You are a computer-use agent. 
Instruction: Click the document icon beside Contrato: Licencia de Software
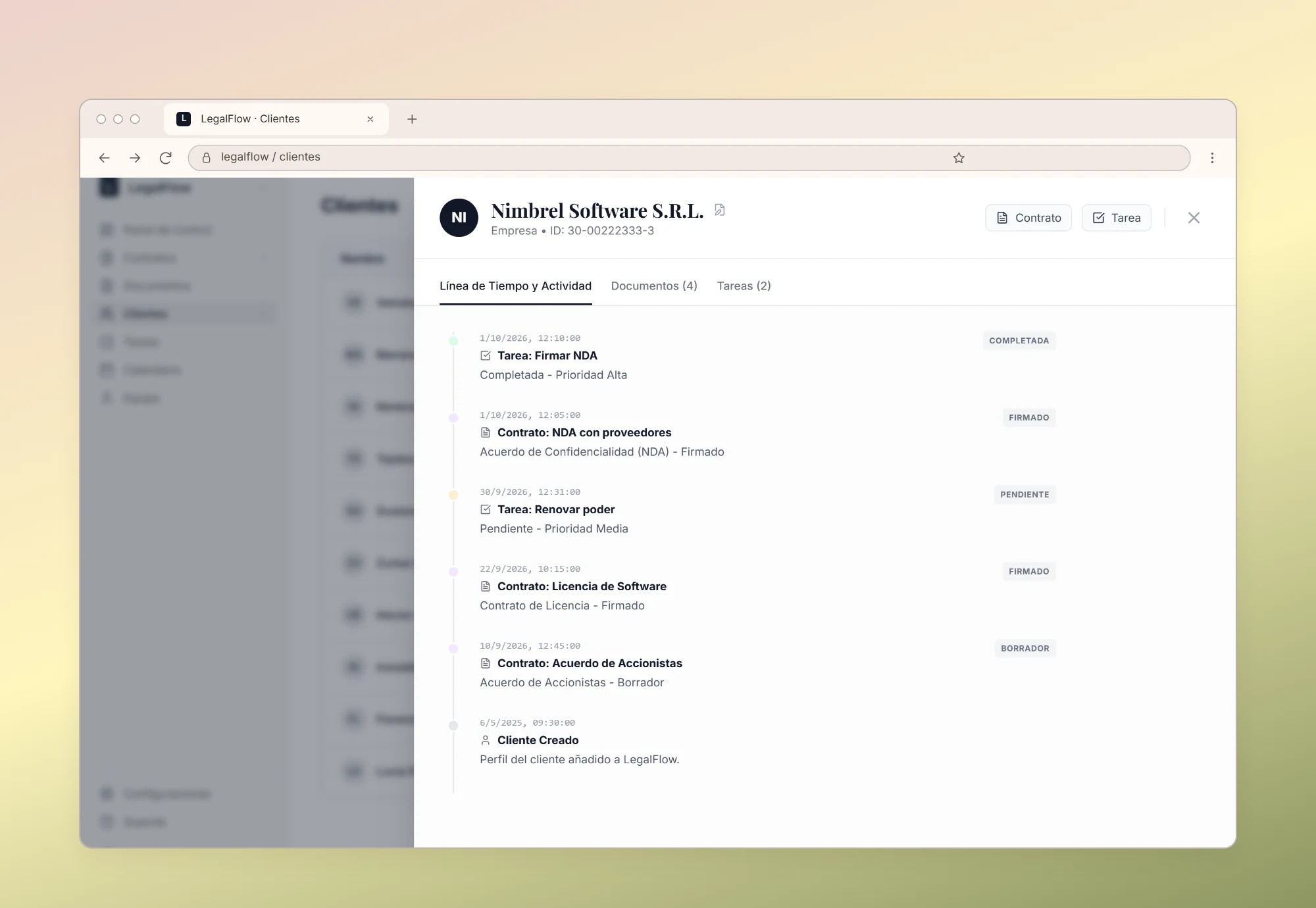[486, 587]
